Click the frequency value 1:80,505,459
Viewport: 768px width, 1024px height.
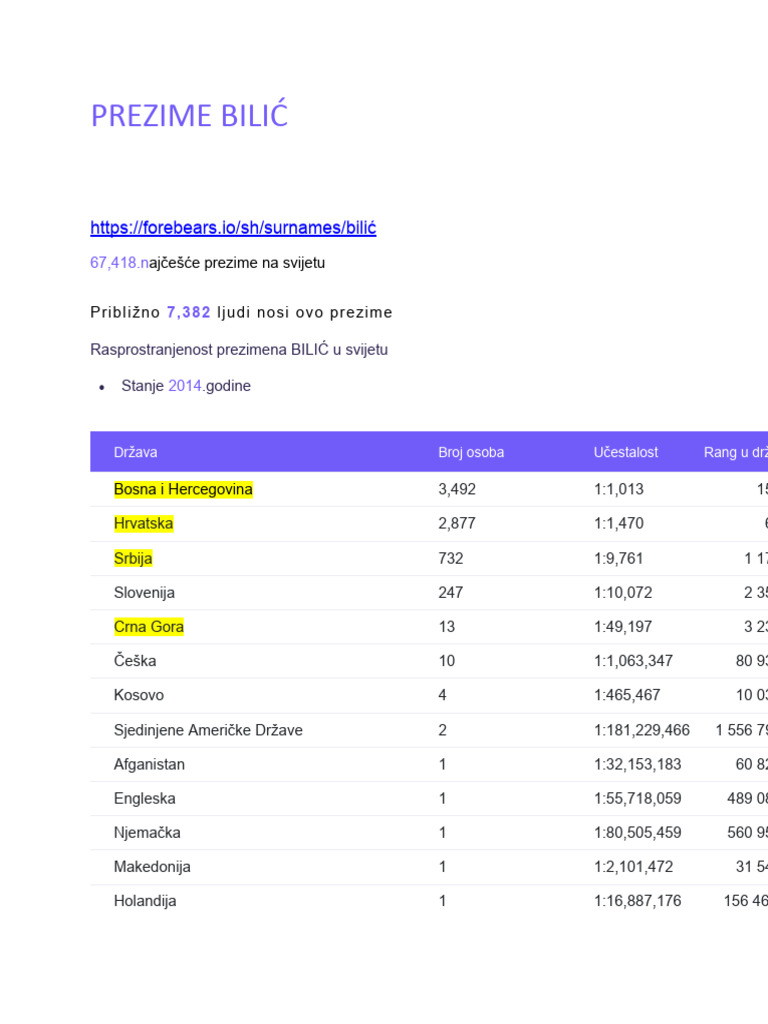coord(637,833)
